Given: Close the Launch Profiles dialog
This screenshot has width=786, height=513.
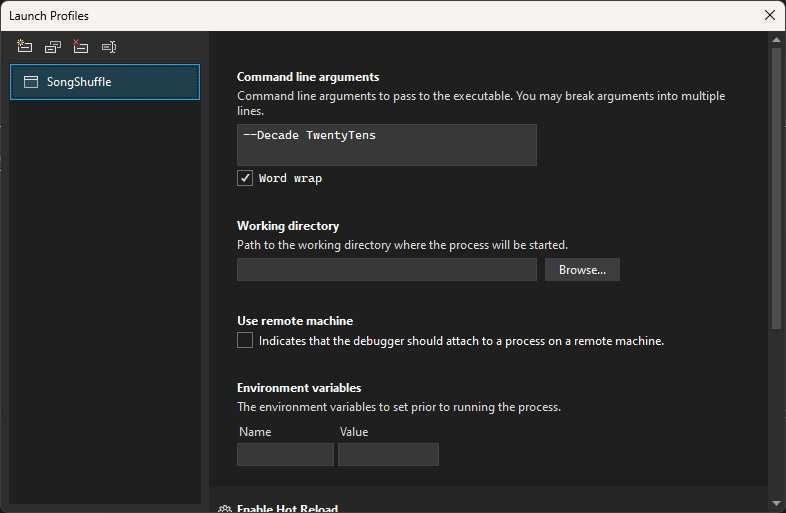Looking at the screenshot, I should (770, 15).
